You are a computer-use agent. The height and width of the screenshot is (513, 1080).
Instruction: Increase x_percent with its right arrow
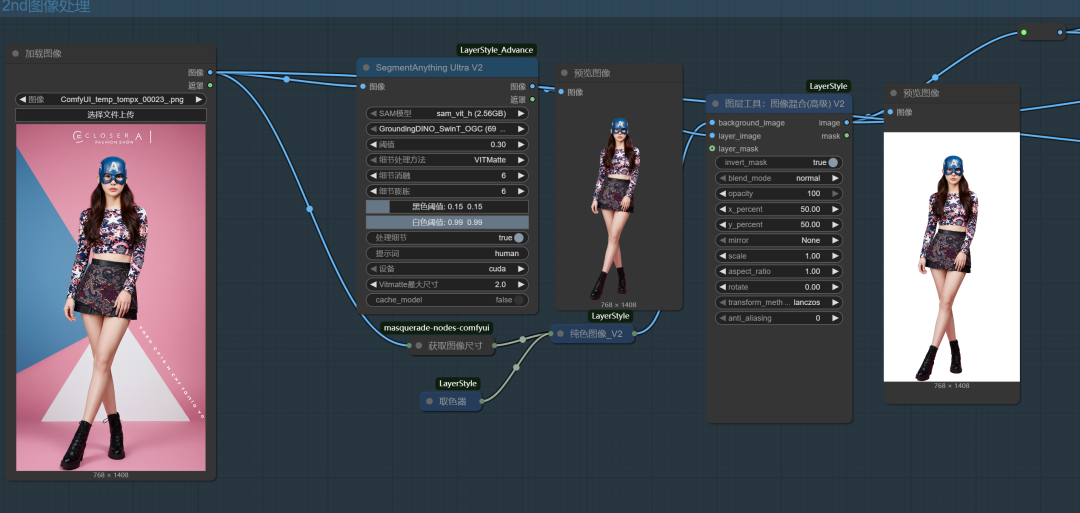click(x=835, y=209)
